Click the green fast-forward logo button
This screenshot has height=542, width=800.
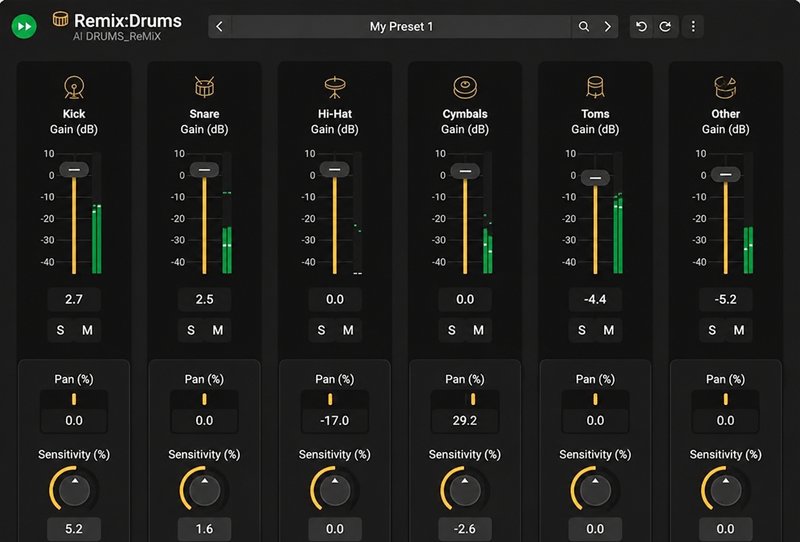point(24,26)
